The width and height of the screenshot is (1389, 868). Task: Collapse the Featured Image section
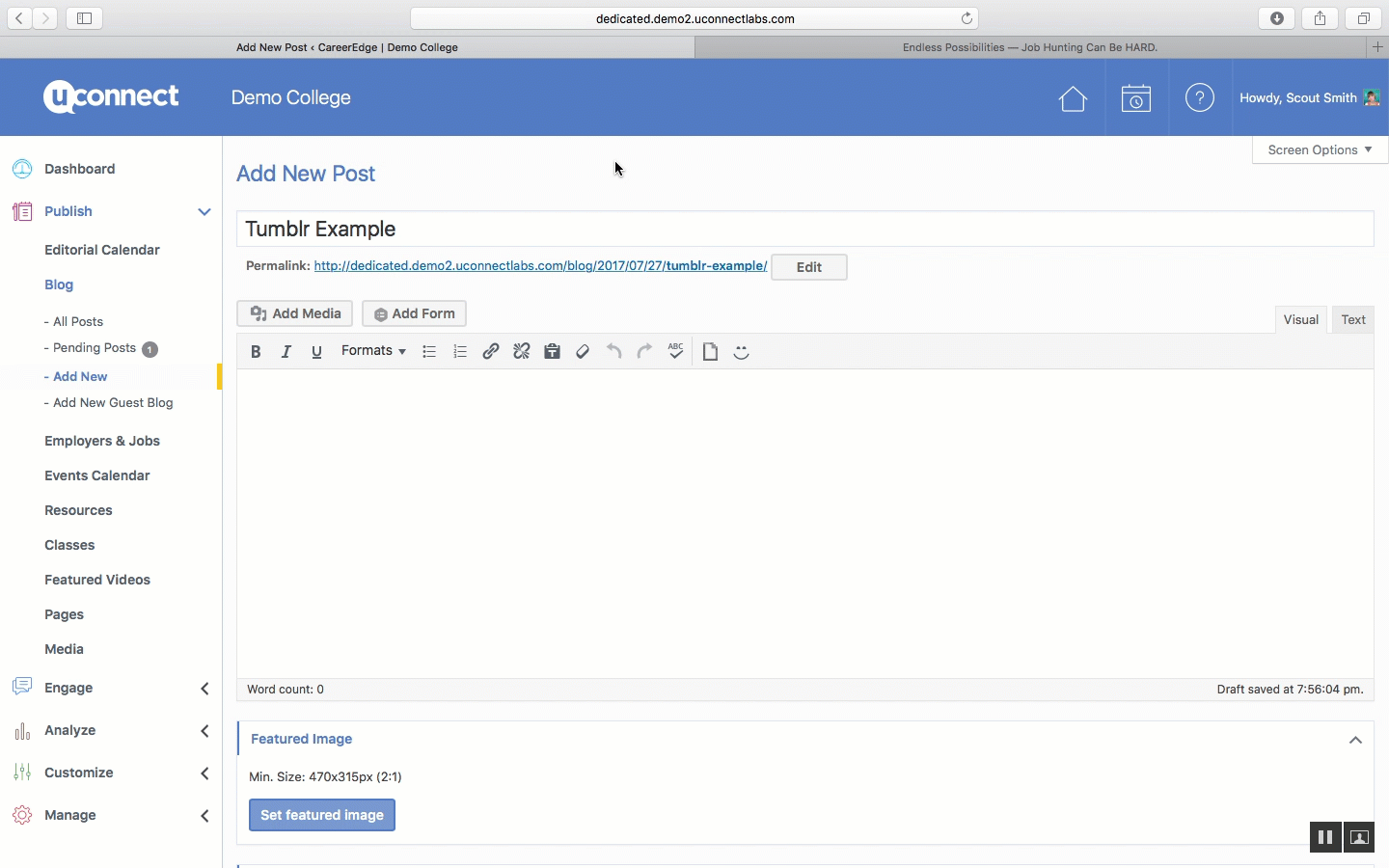pyautogui.click(x=1355, y=740)
